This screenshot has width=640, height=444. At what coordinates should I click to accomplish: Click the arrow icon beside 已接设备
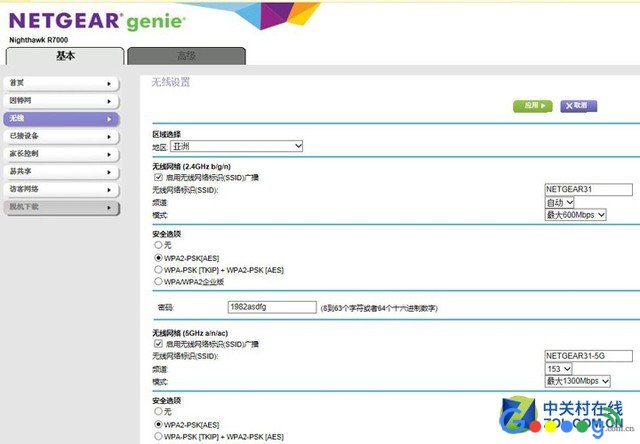click(109, 136)
